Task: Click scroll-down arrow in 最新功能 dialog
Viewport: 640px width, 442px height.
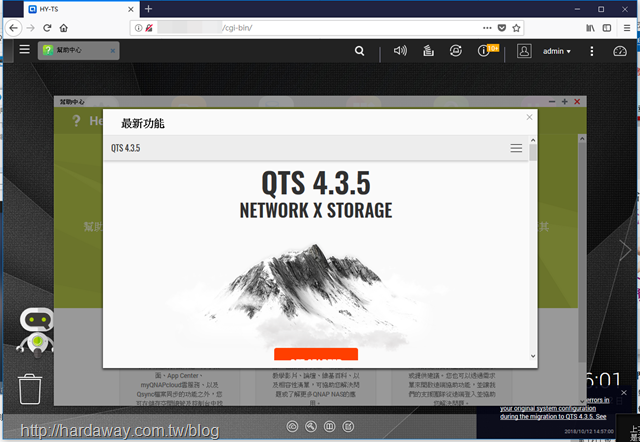Action: pyautogui.click(x=533, y=356)
